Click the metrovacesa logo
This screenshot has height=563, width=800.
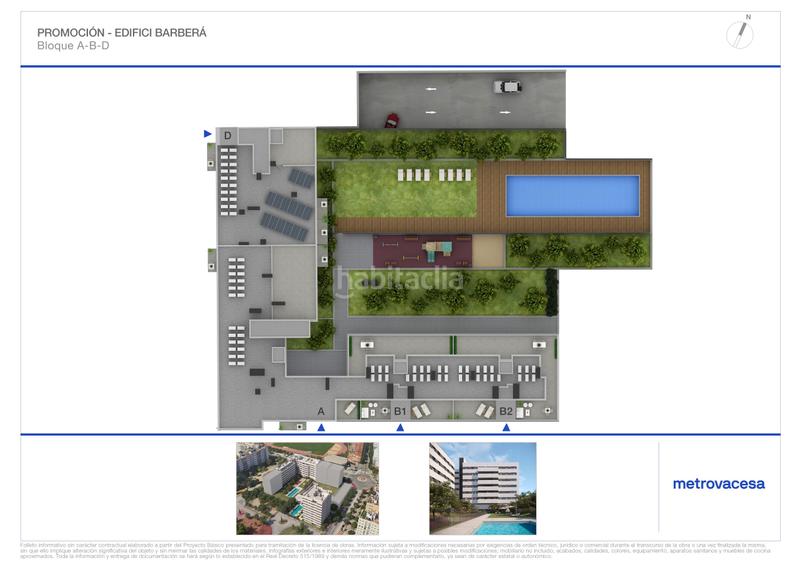coord(718,484)
